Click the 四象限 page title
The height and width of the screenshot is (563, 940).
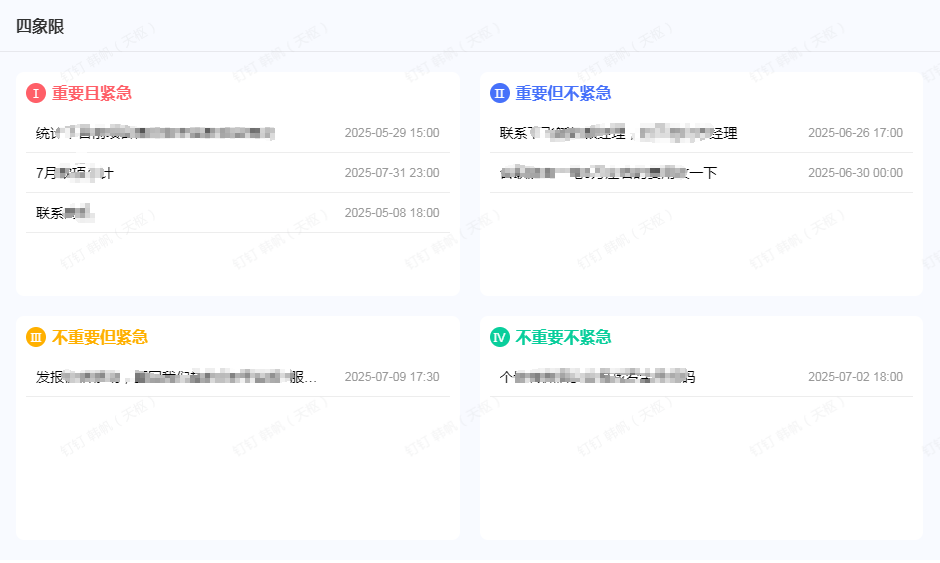[40, 26]
